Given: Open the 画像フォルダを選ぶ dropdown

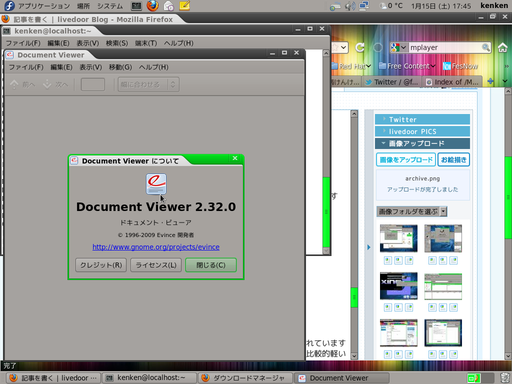Looking at the screenshot, I should tap(412, 211).
